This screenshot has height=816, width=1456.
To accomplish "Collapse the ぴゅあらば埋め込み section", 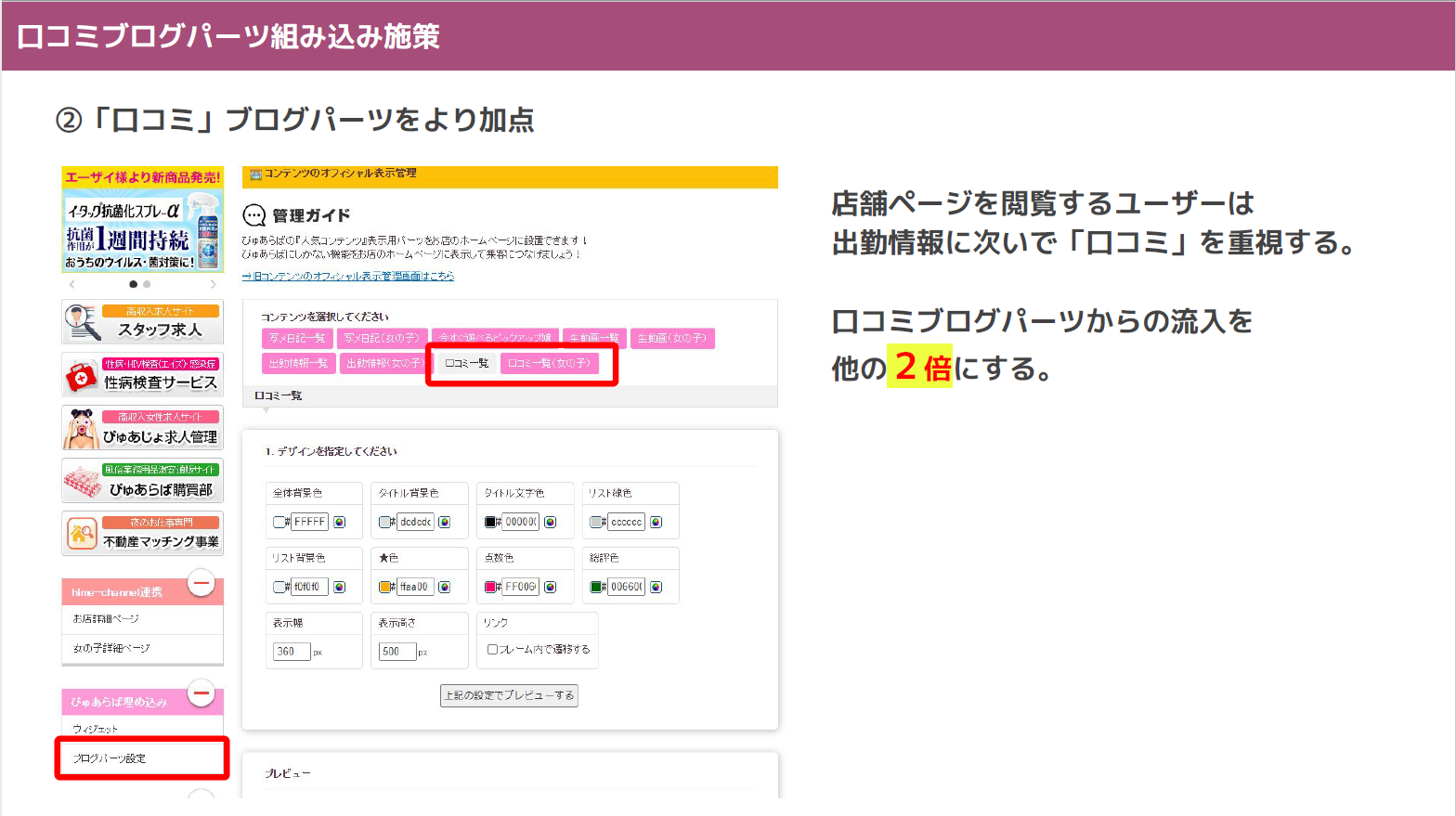I will click(x=201, y=693).
